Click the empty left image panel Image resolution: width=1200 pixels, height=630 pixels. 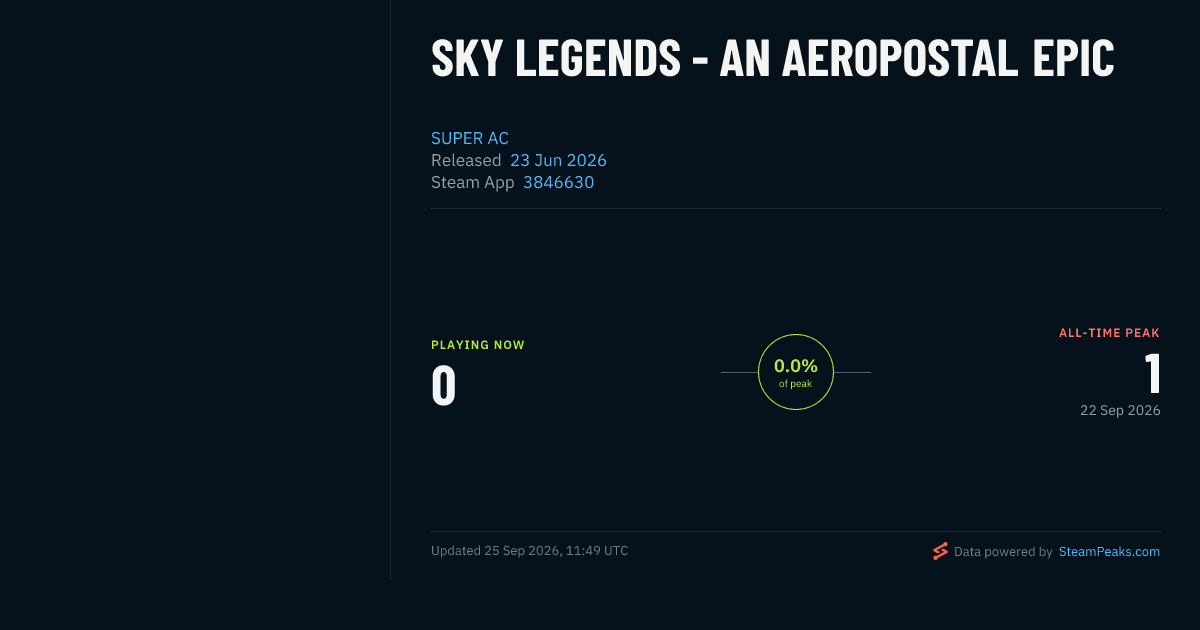tap(195, 290)
